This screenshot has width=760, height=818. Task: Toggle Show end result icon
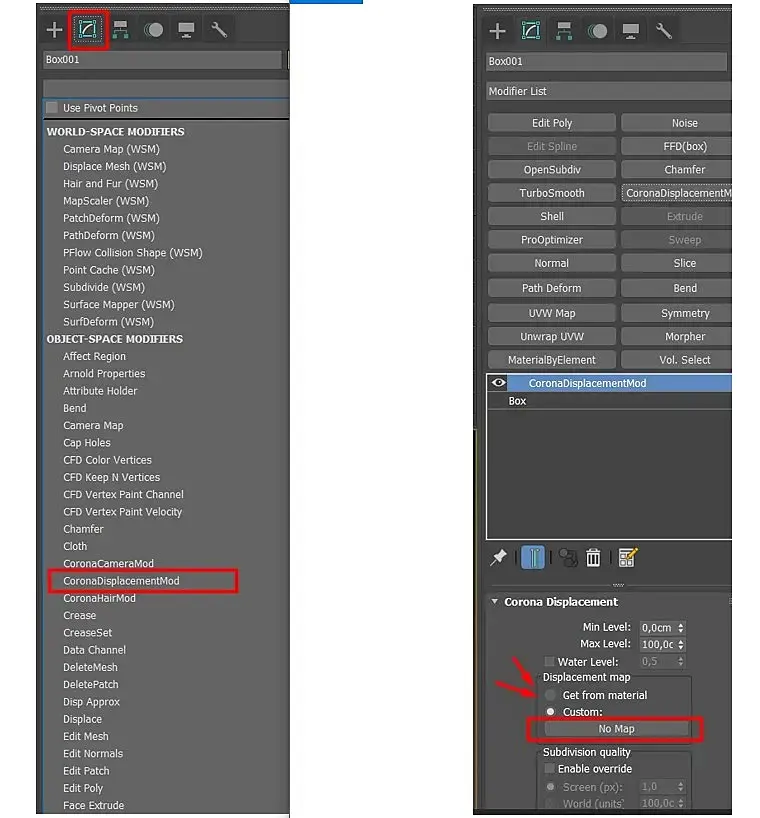(x=533, y=557)
